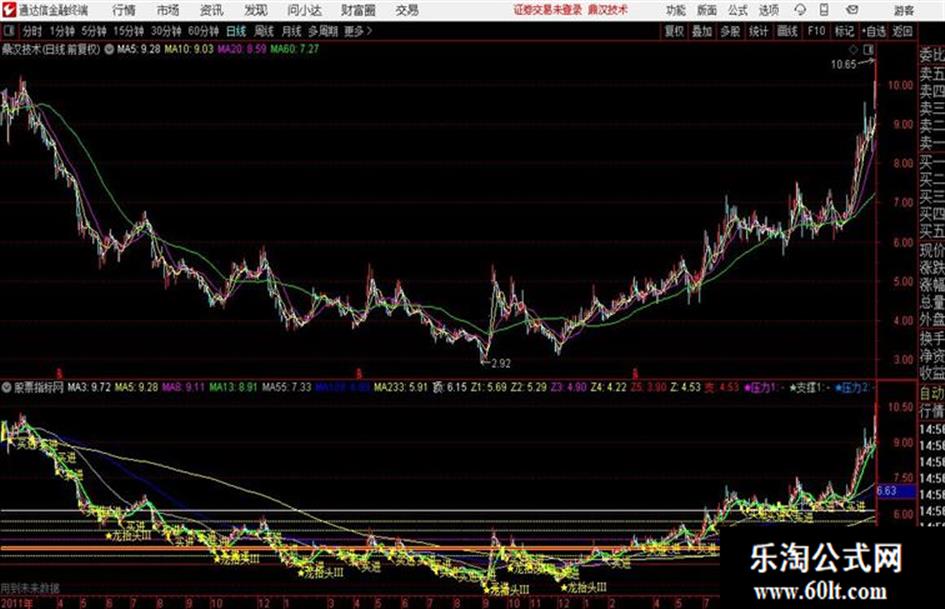This screenshot has height=609, width=945.
Task: Click the MA10: 9.03 label
Action: pos(189,49)
